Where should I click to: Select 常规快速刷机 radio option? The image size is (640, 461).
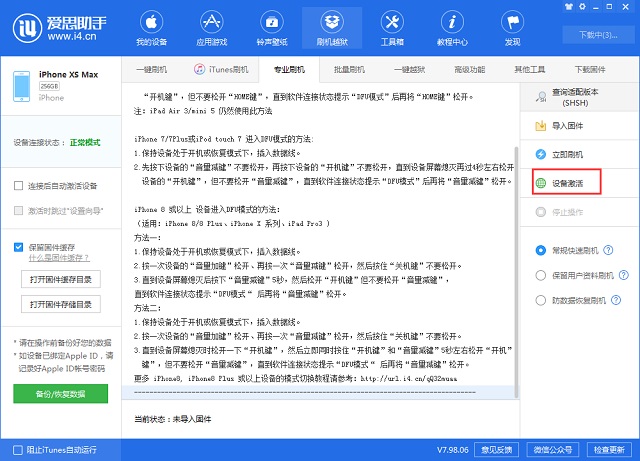coord(540,250)
